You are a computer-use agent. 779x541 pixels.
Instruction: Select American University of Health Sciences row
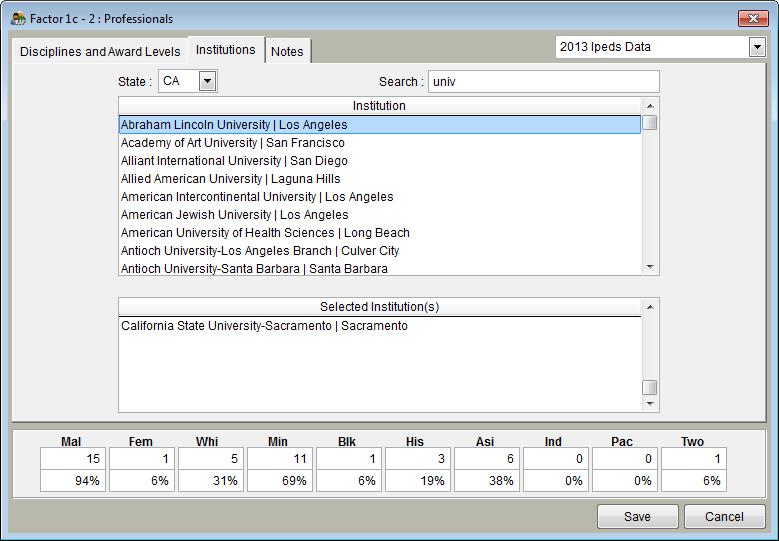tap(380, 232)
